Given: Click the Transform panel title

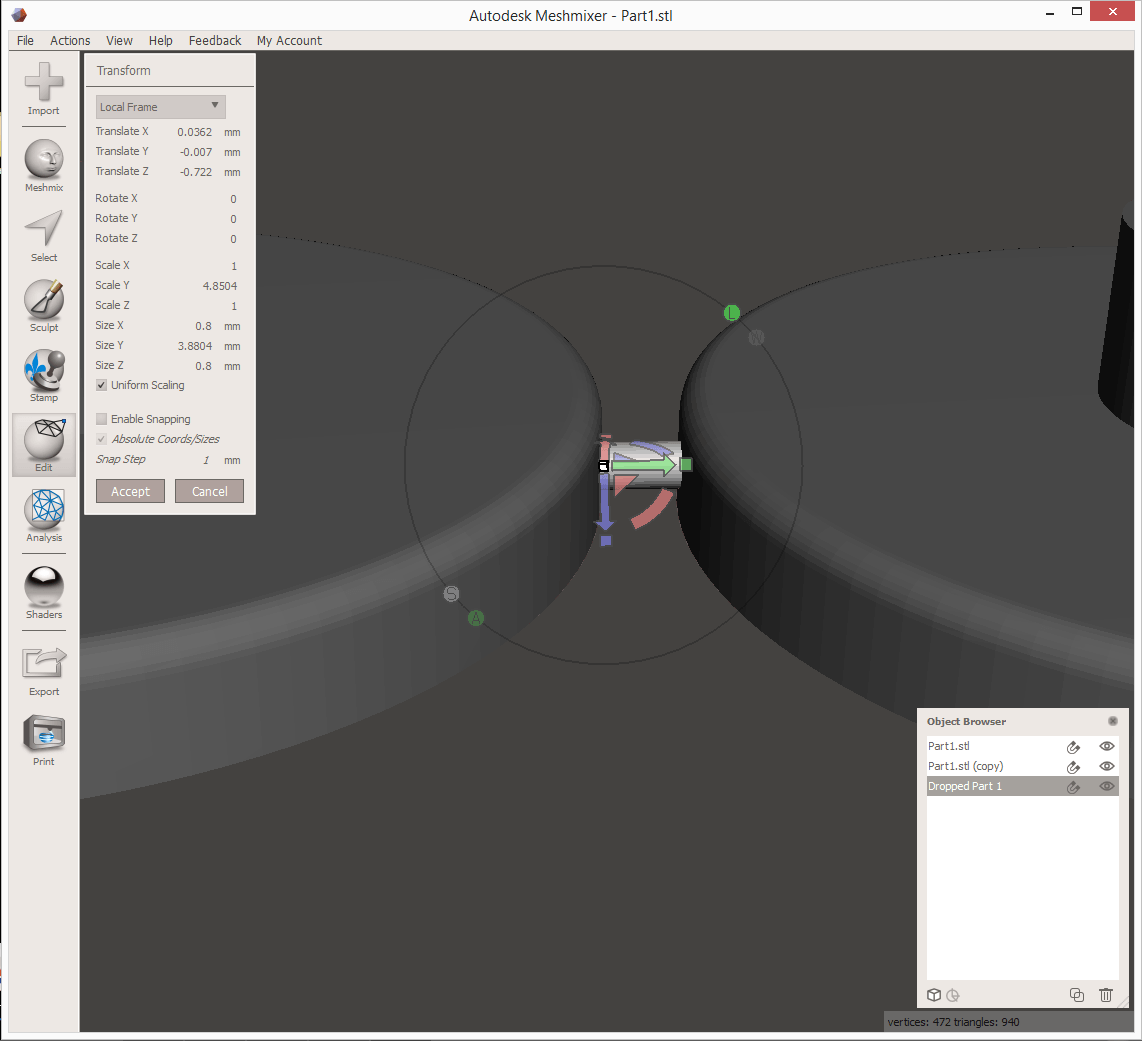Looking at the screenshot, I should (124, 71).
